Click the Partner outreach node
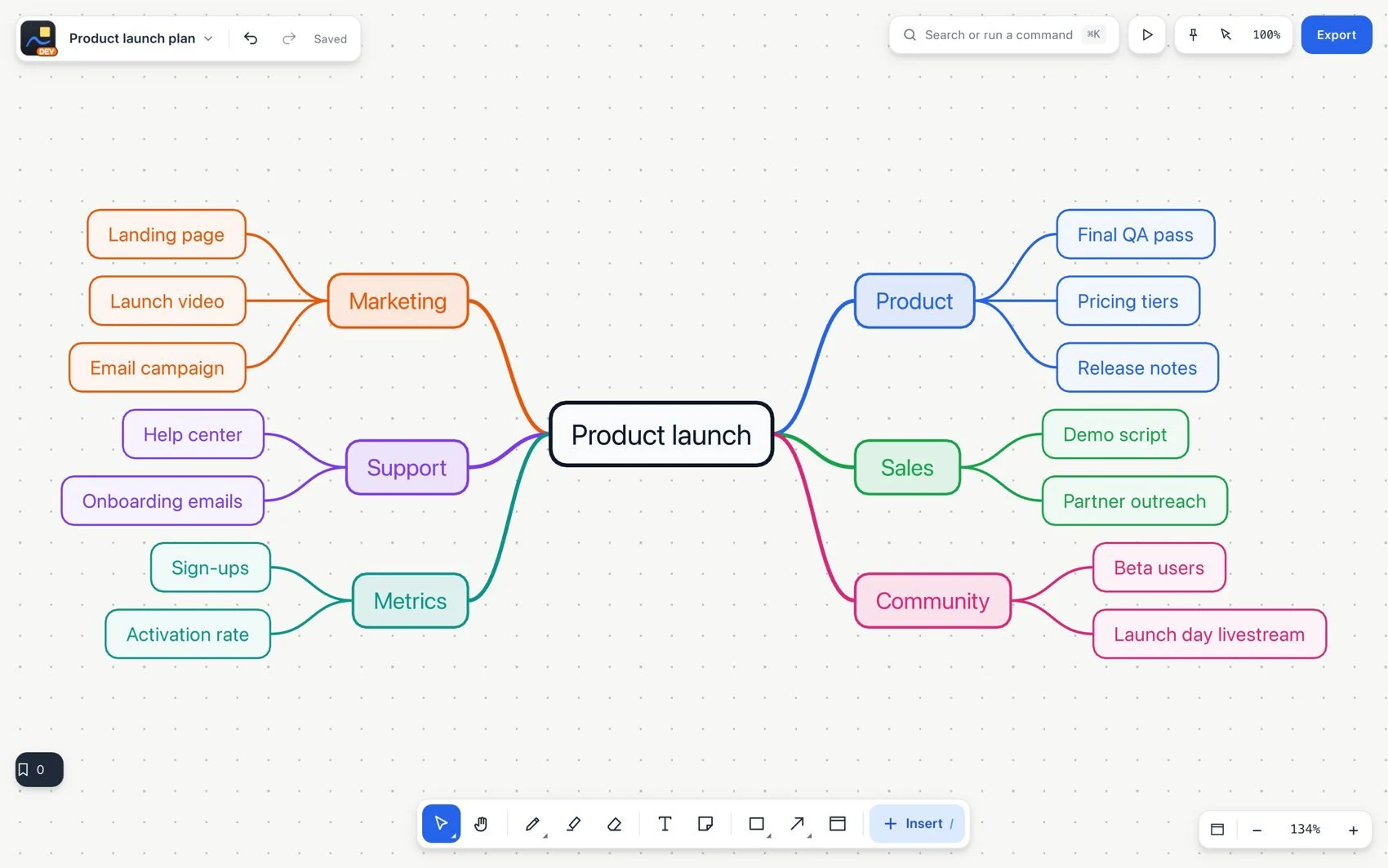 point(1135,501)
